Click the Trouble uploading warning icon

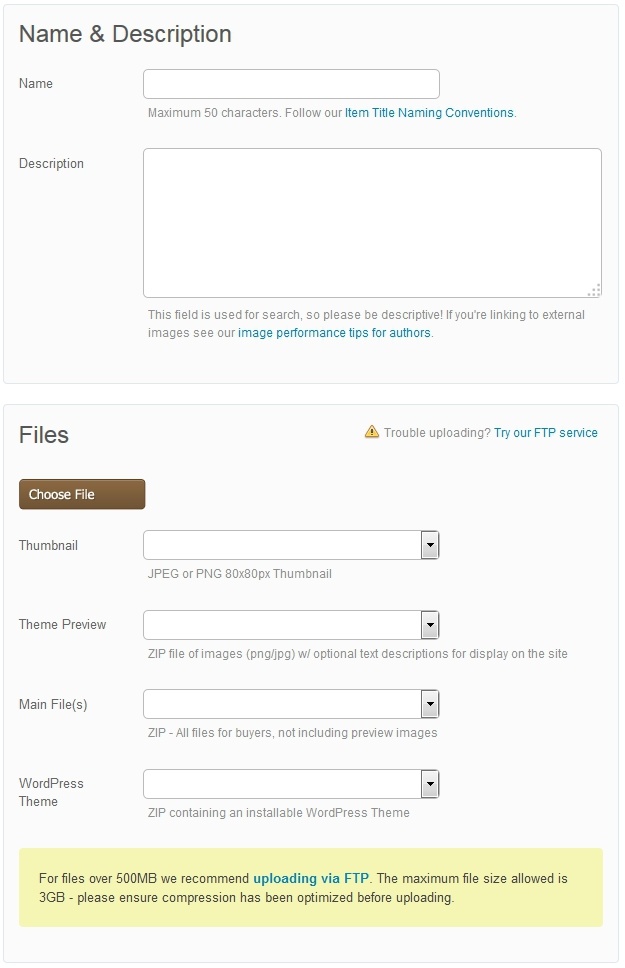372,433
